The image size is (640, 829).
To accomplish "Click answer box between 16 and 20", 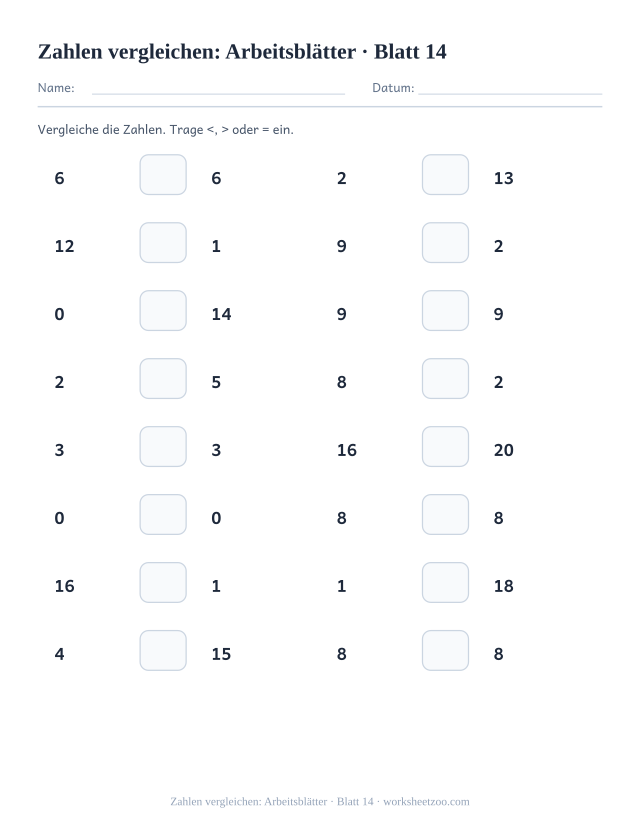I will pos(445,447).
